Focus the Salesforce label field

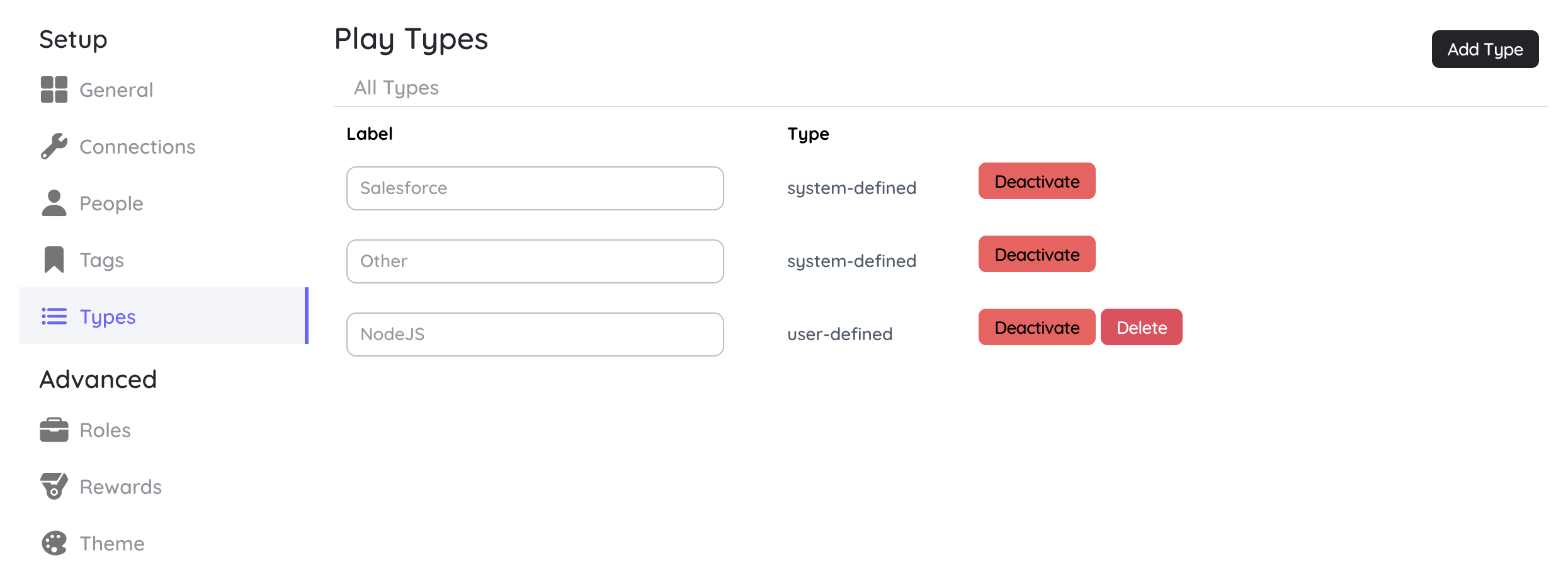coord(535,188)
